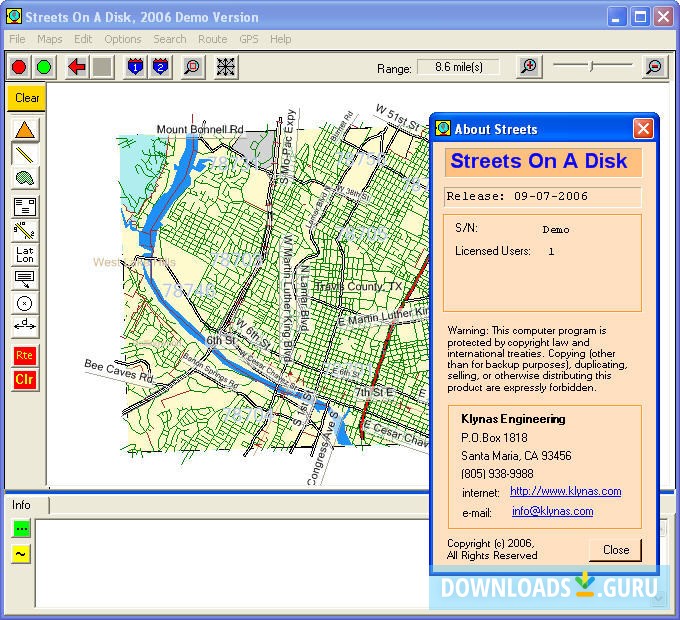The image size is (680, 620).
Task: Select the Info tab
Action: pyautogui.click(x=22, y=505)
